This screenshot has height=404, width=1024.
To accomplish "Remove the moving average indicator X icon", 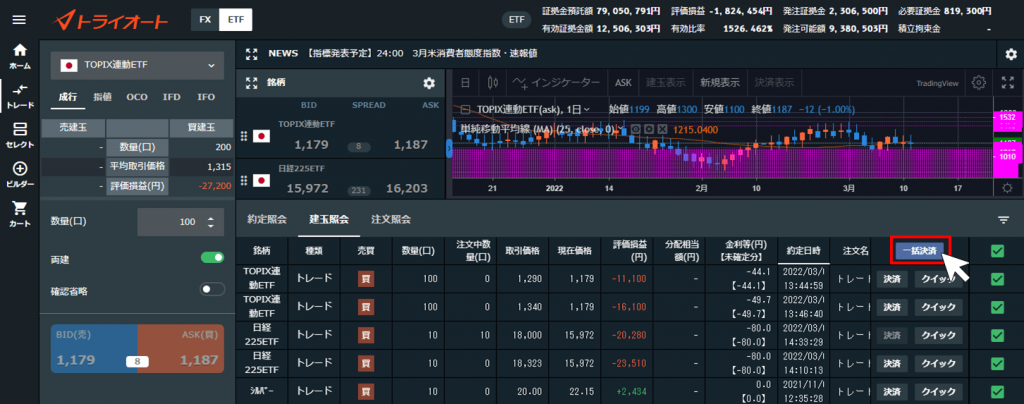I will (x=662, y=129).
